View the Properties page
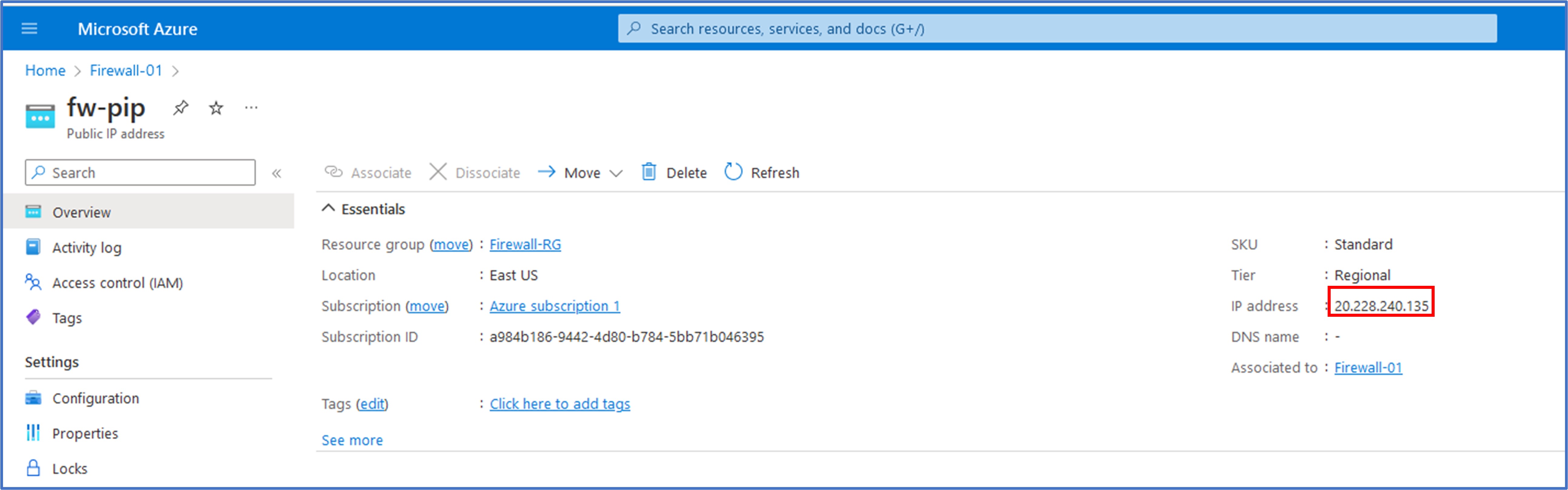Viewport: 1568px width, 490px height. [x=85, y=433]
